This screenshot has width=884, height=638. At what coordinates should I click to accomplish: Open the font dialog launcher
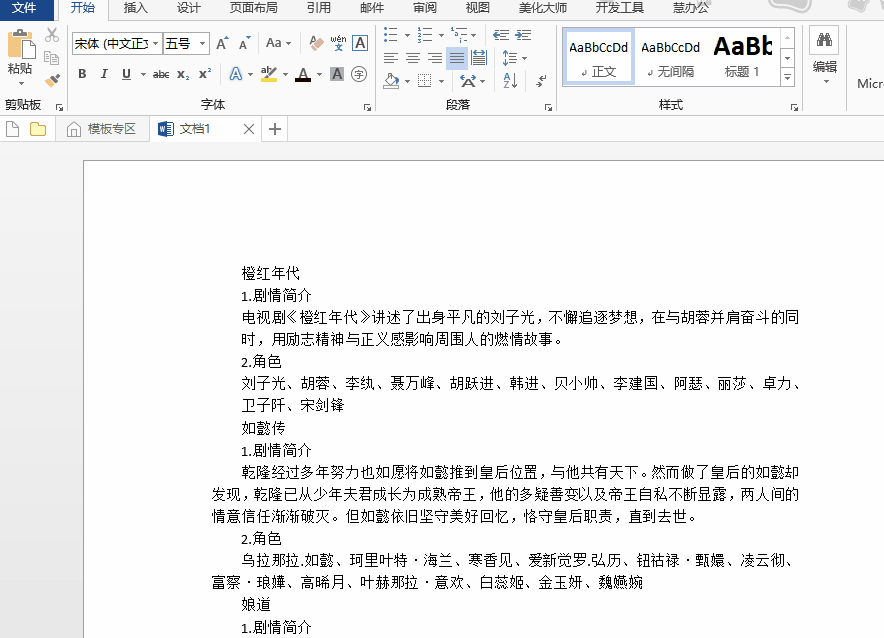coord(367,107)
